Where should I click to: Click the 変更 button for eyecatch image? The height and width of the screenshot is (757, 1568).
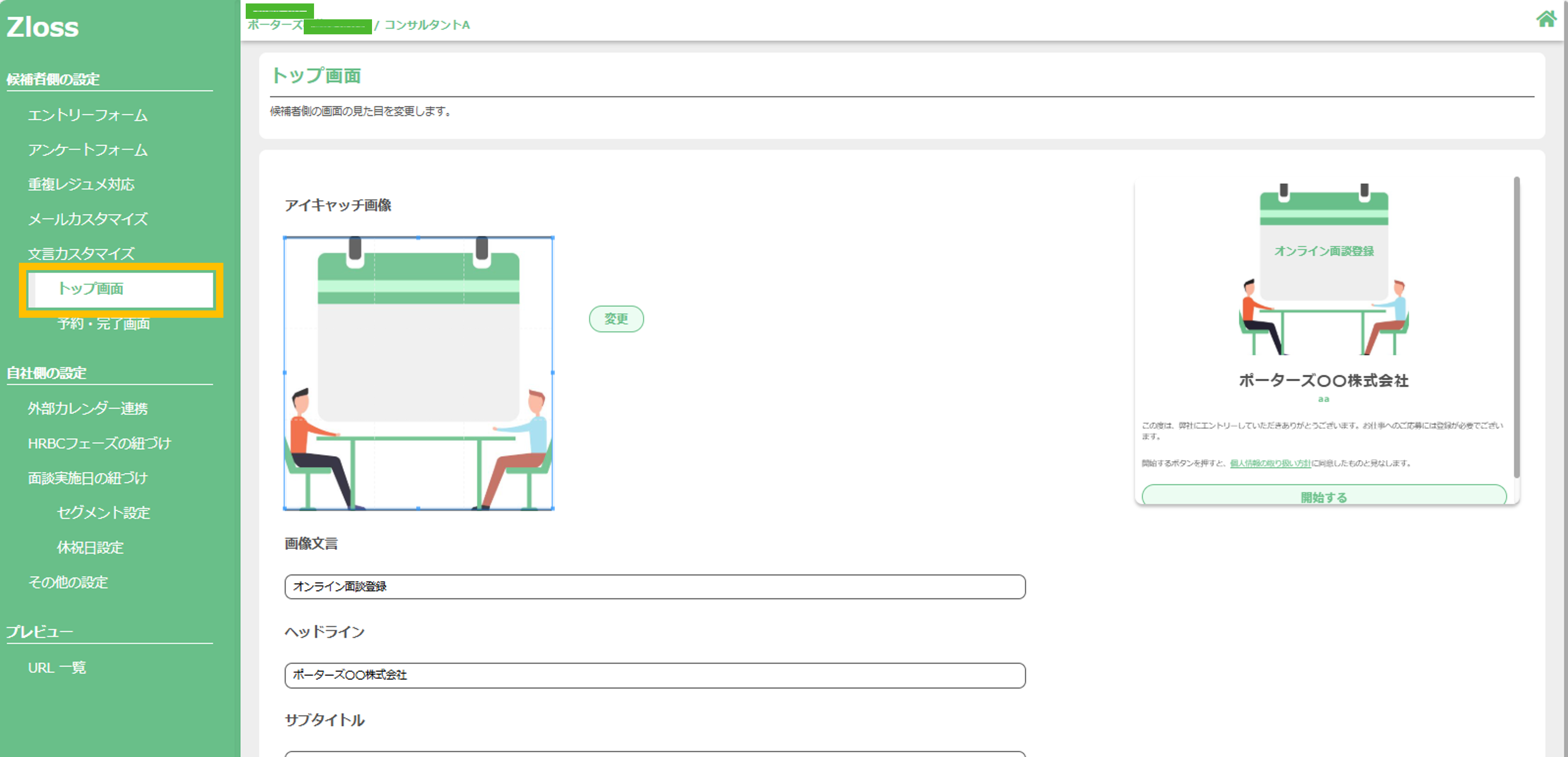click(x=616, y=319)
